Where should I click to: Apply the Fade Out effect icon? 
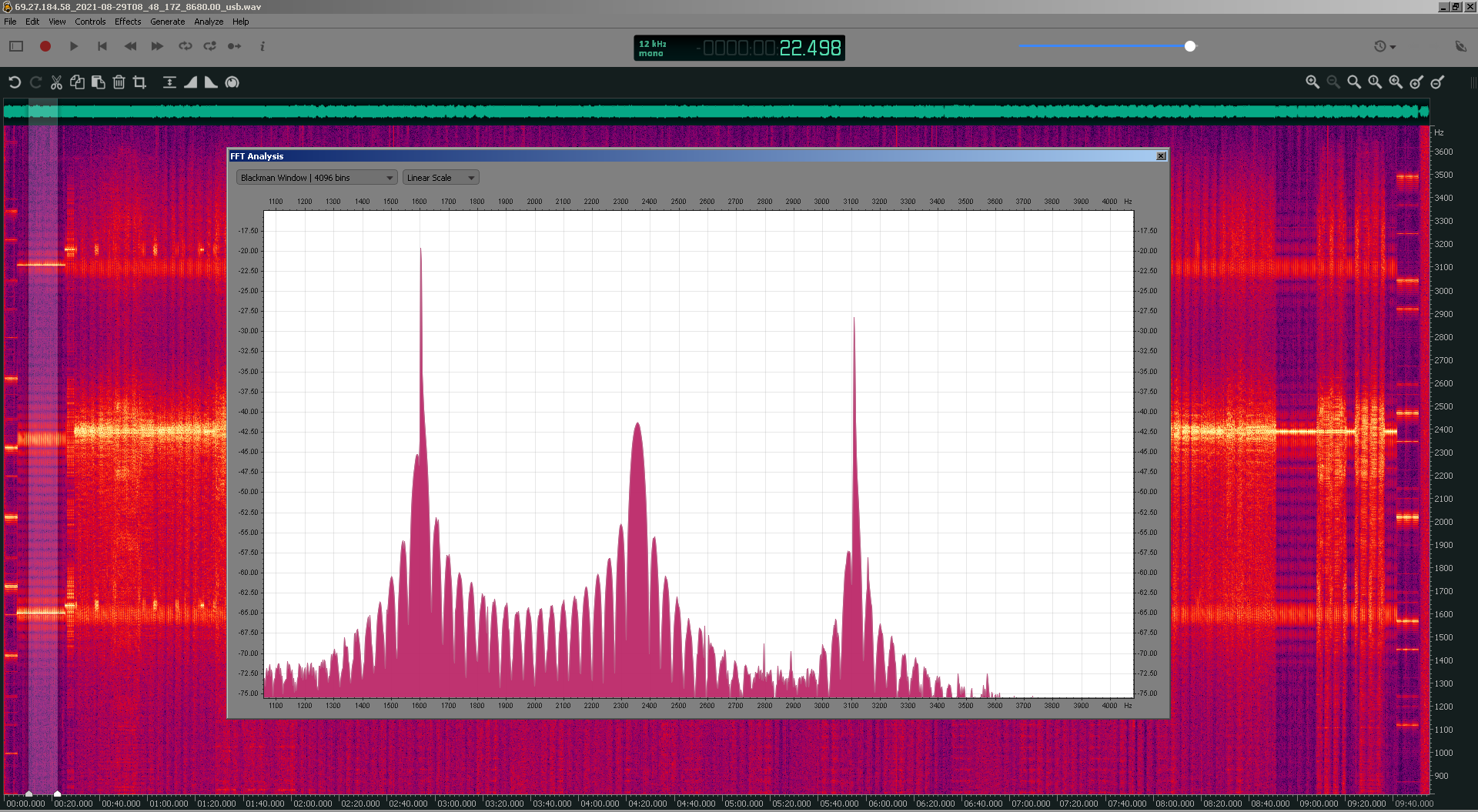click(x=211, y=82)
